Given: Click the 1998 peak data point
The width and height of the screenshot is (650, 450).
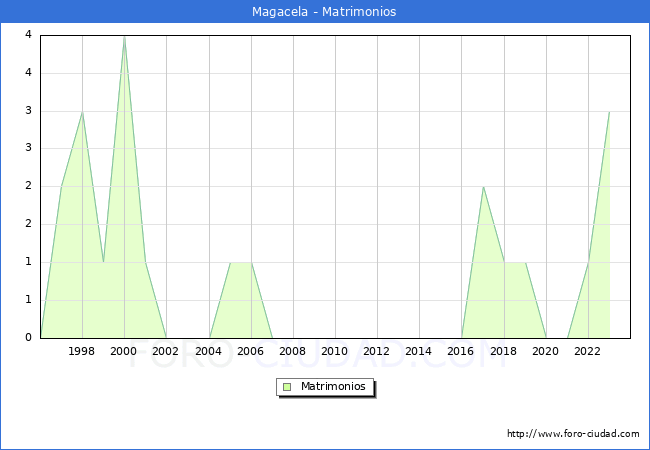Looking at the screenshot, I should (x=82, y=112).
